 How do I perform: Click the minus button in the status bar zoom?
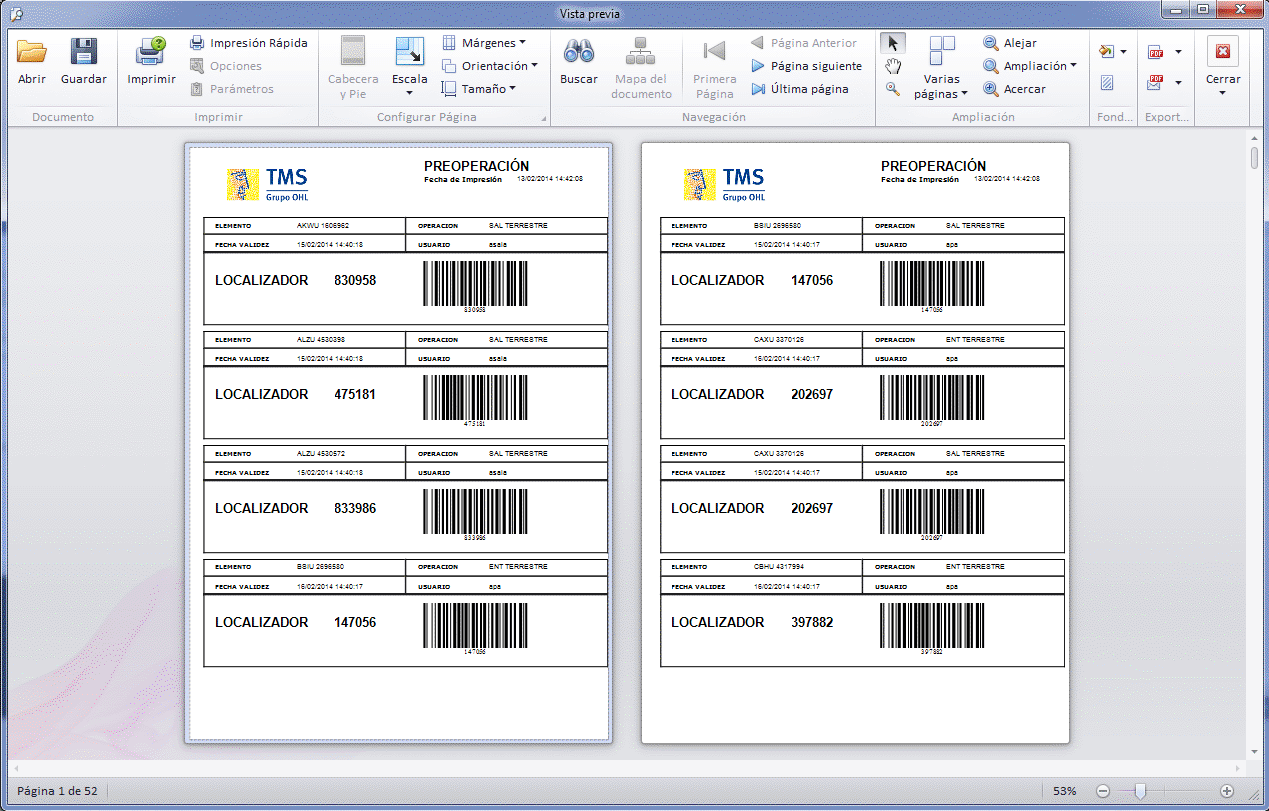(1103, 791)
